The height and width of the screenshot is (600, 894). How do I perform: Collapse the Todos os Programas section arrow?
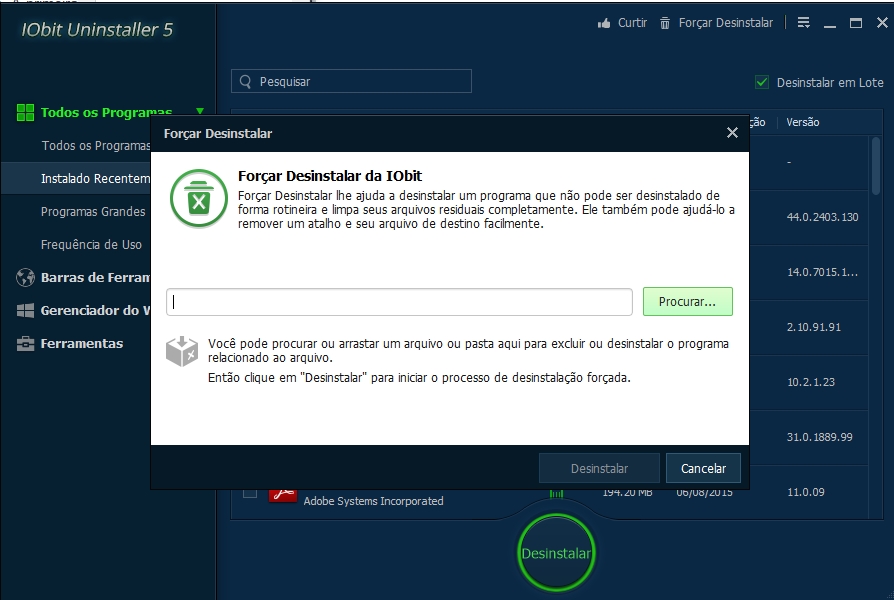(x=200, y=111)
